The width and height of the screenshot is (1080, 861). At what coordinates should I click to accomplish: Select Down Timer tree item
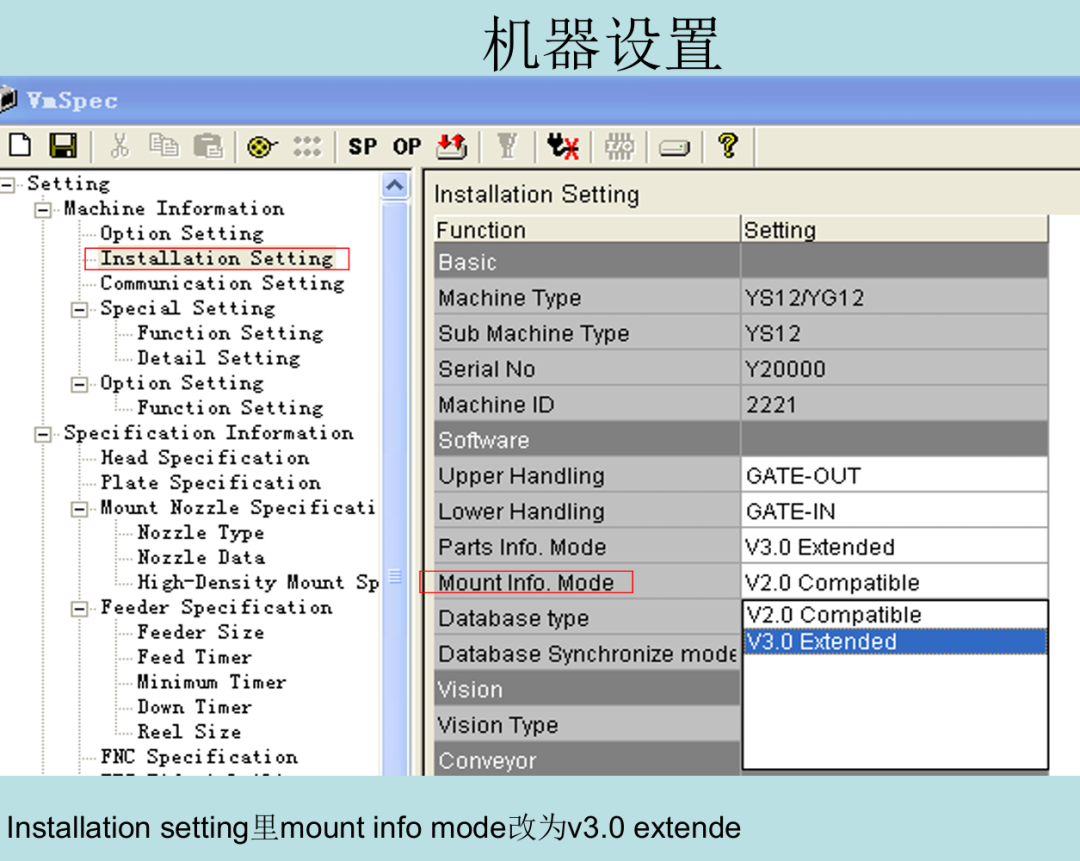coord(194,707)
